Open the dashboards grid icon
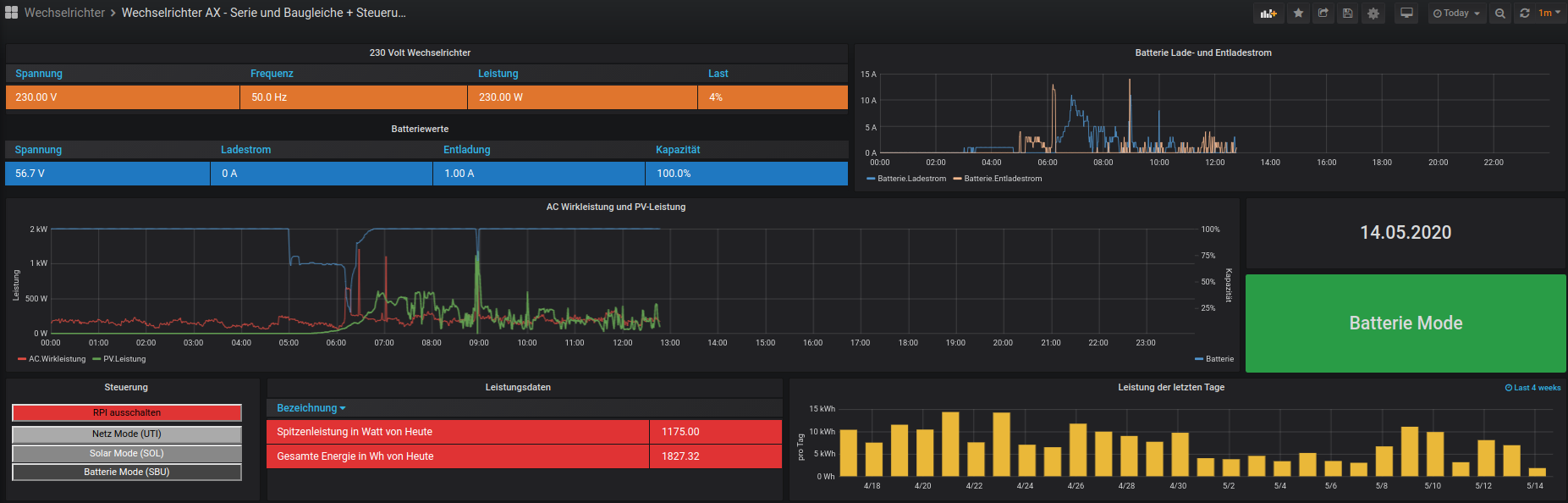The width and height of the screenshot is (1568, 503). pyautogui.click(x=11, y=13)
